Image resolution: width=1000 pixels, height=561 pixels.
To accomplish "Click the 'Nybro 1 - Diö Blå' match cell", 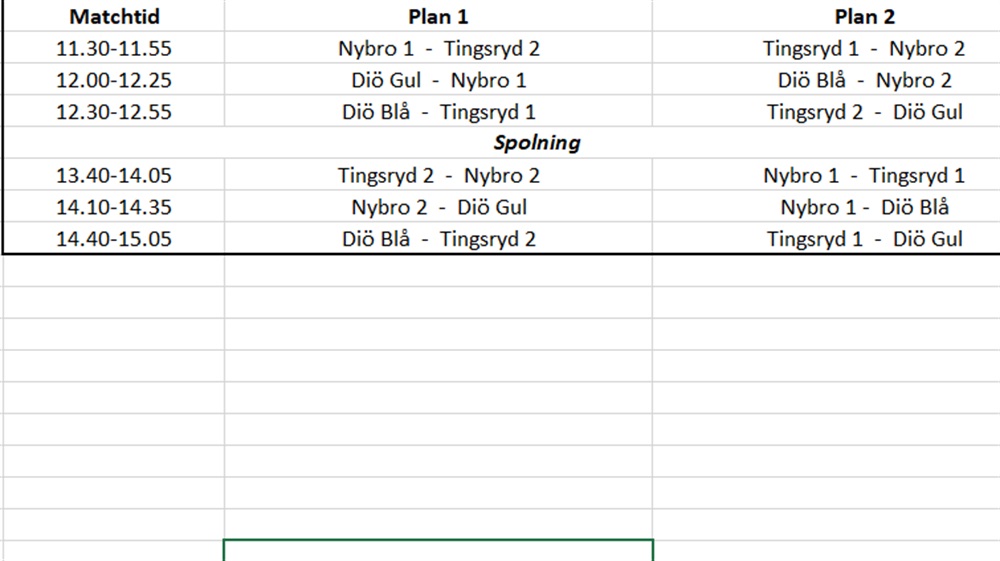I will (864, 208).
